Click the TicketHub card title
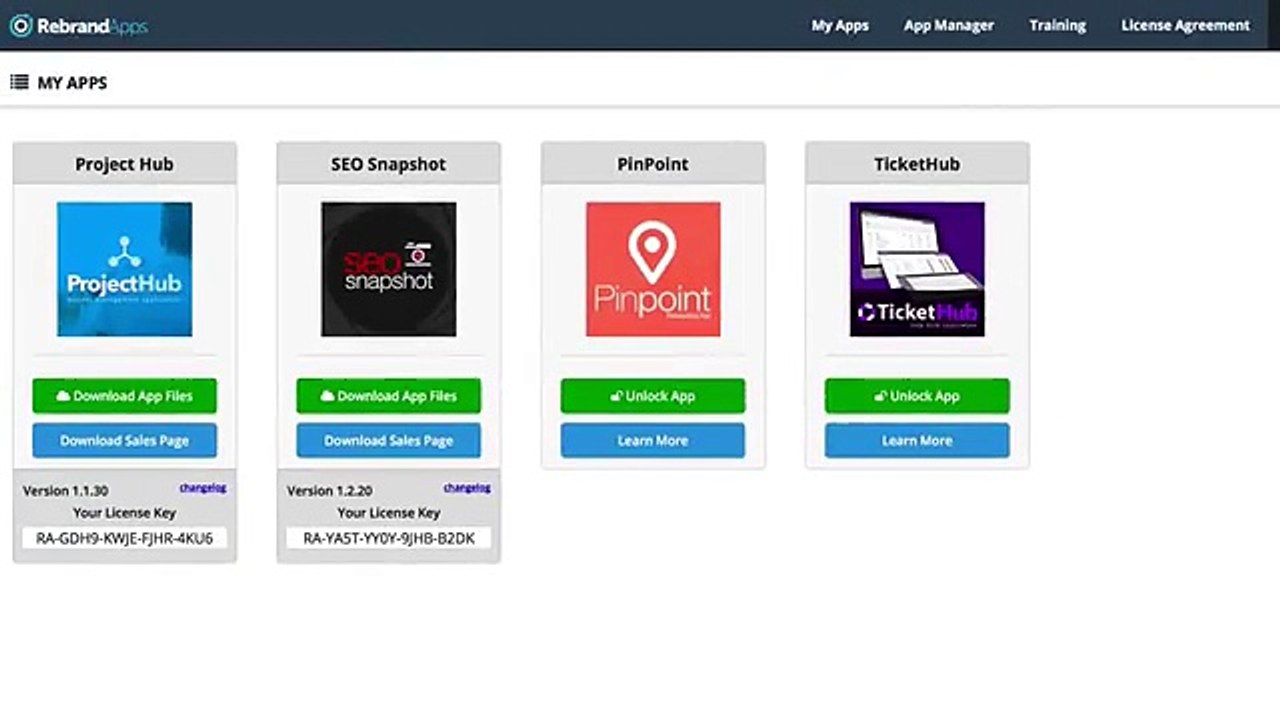The image size is (1280, 720). [x=917, y=164]
